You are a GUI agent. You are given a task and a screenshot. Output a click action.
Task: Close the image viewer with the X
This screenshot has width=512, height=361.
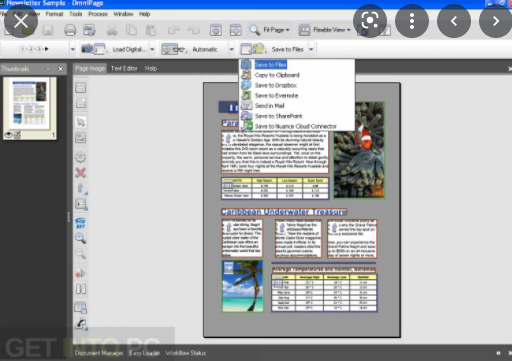pos(21,22)
